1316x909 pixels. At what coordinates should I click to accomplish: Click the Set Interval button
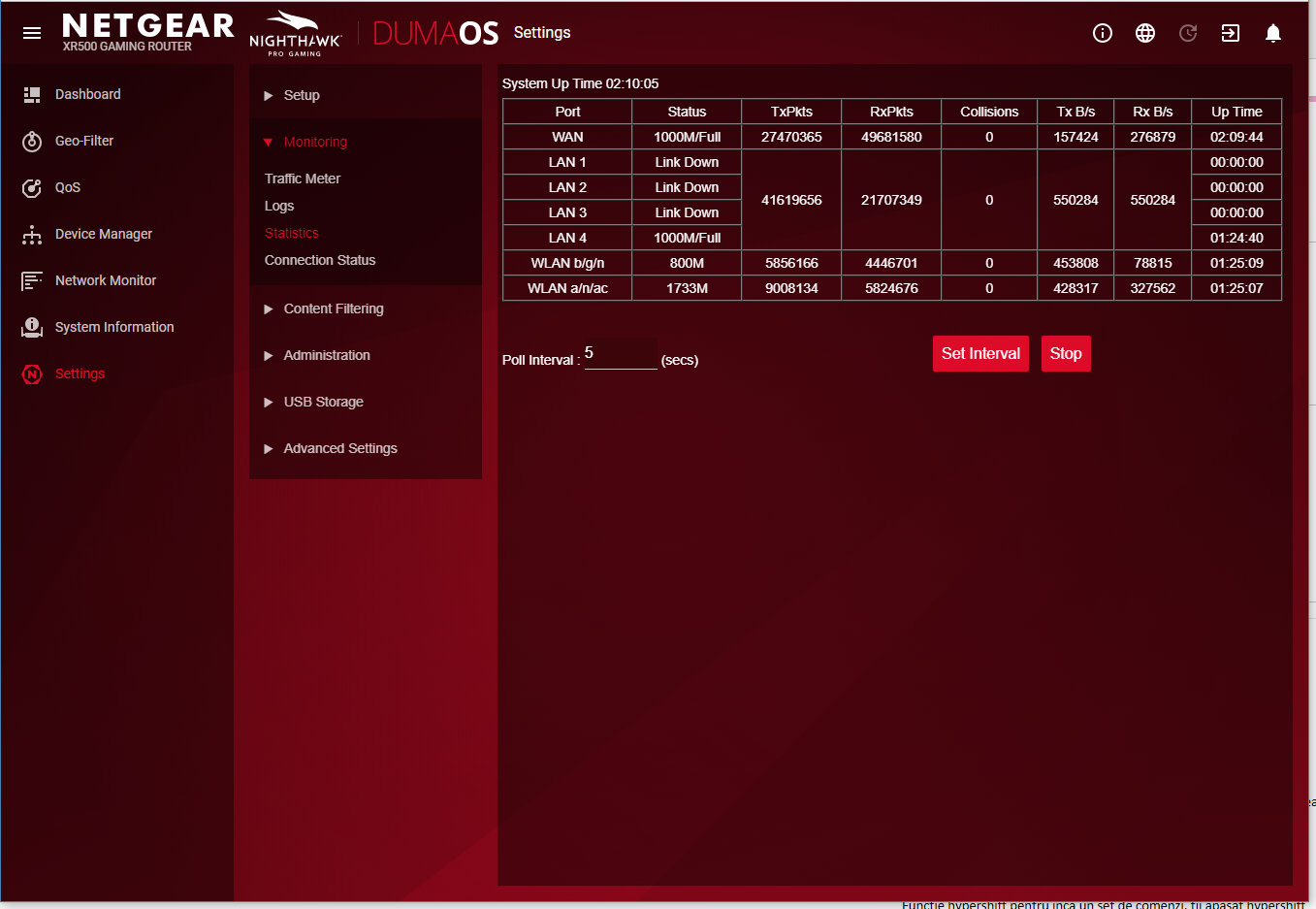pos(980,353)
